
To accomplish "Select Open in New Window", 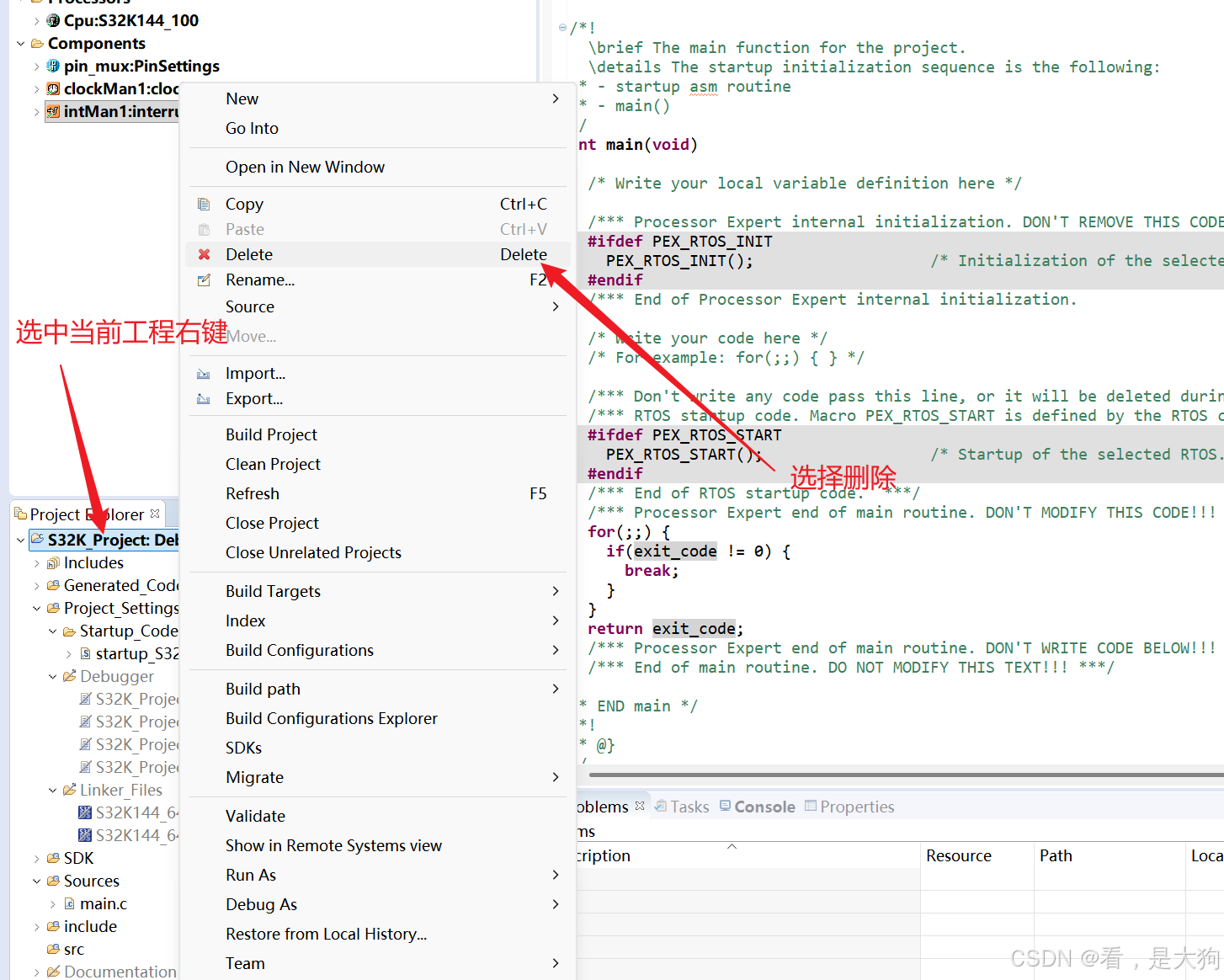I will tap(378, 167).
